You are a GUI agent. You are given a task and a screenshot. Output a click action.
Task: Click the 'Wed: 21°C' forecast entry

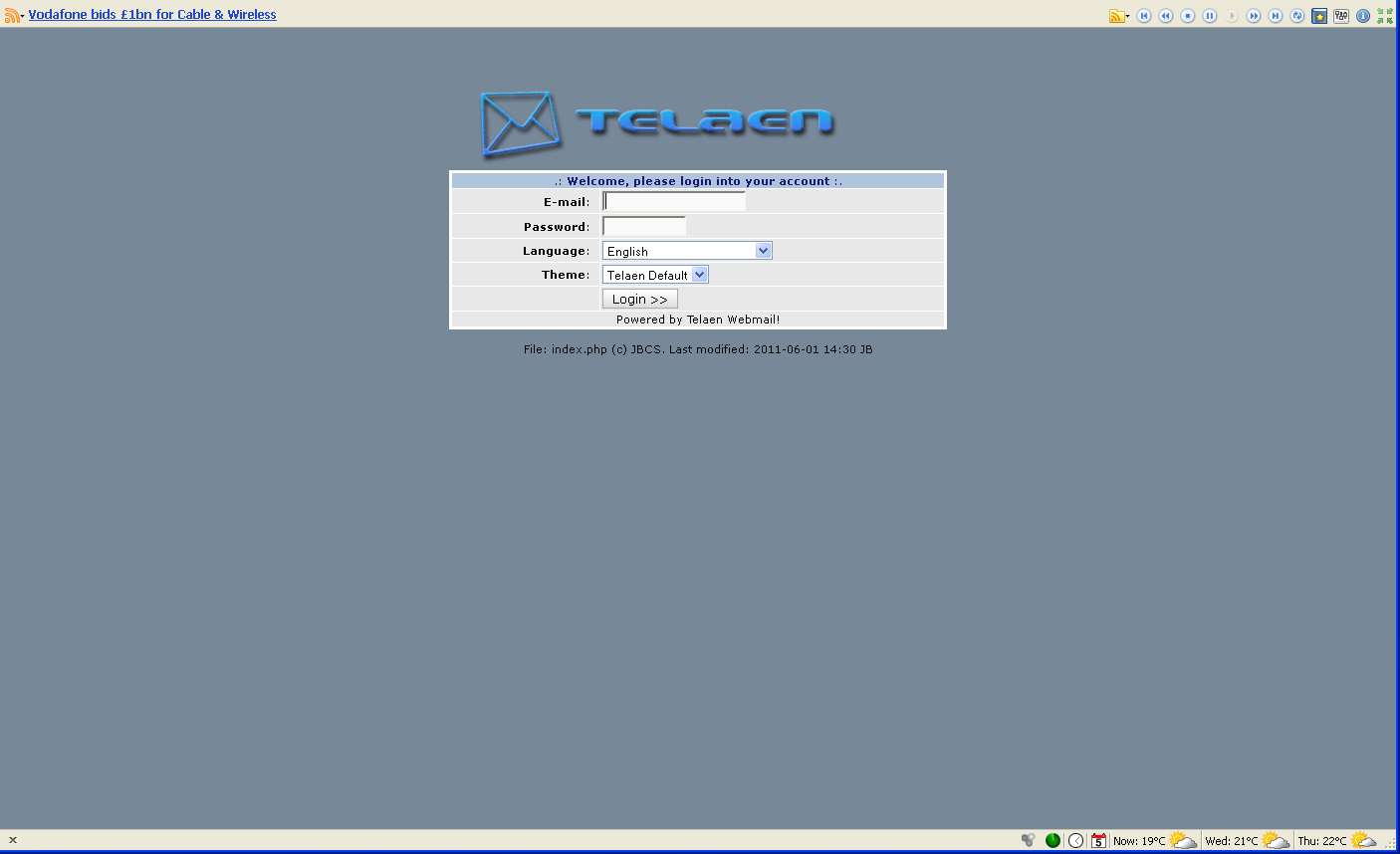click(x=1232, y=841)
